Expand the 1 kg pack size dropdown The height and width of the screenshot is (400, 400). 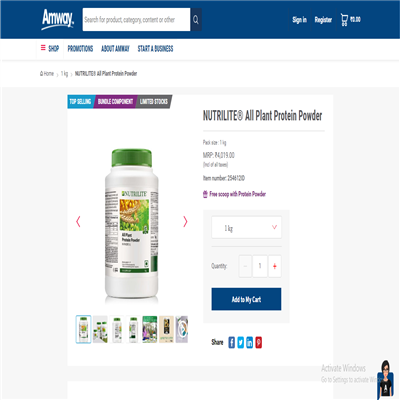(x=246, y=227)
